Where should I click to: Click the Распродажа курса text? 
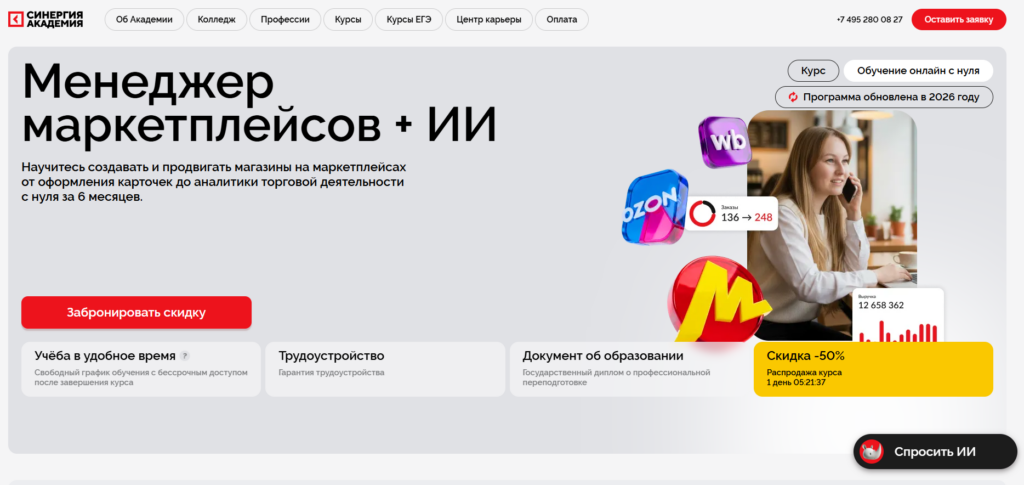[804, 373]
